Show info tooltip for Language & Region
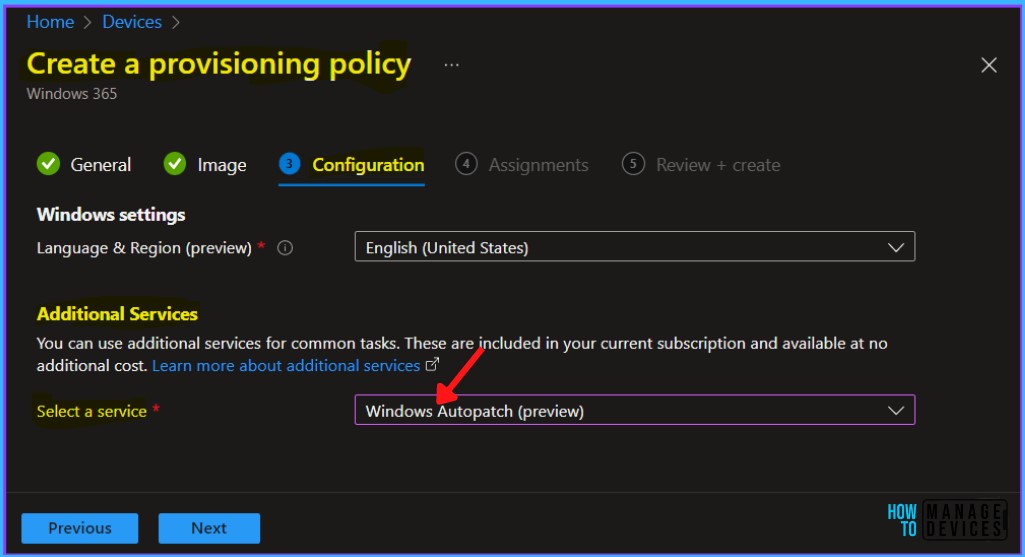Viewport: 1025px width, 557px height. [x=285, y=248]
